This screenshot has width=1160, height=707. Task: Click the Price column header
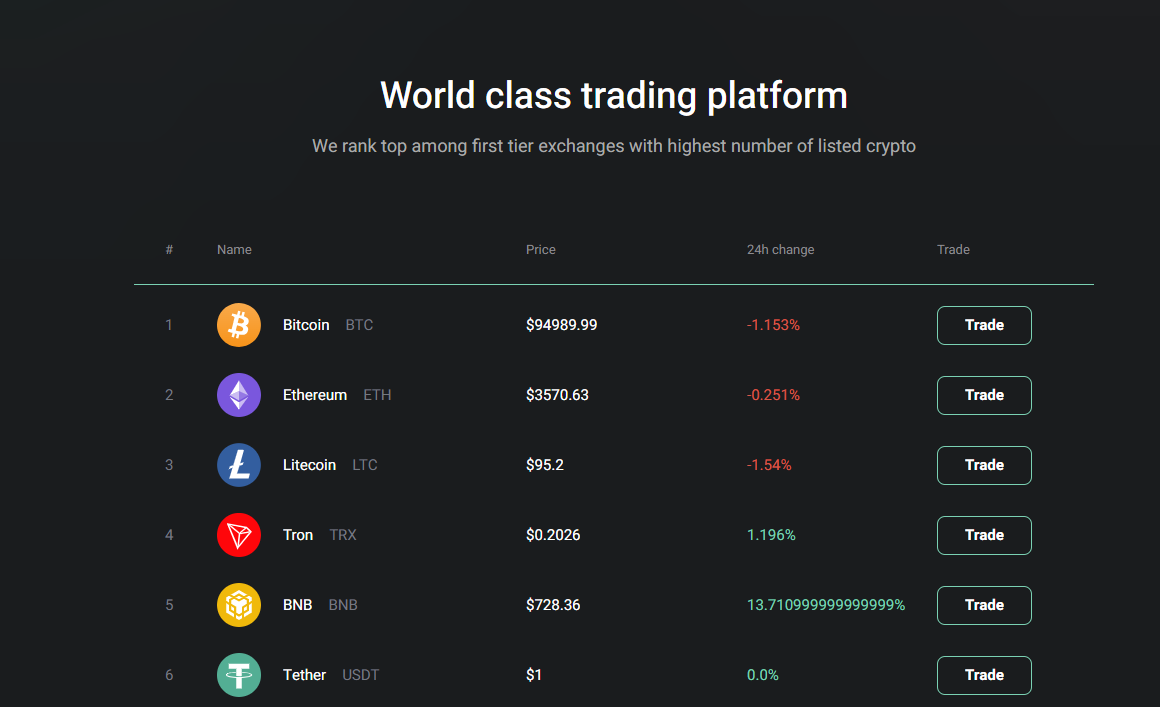pos(541,250)
